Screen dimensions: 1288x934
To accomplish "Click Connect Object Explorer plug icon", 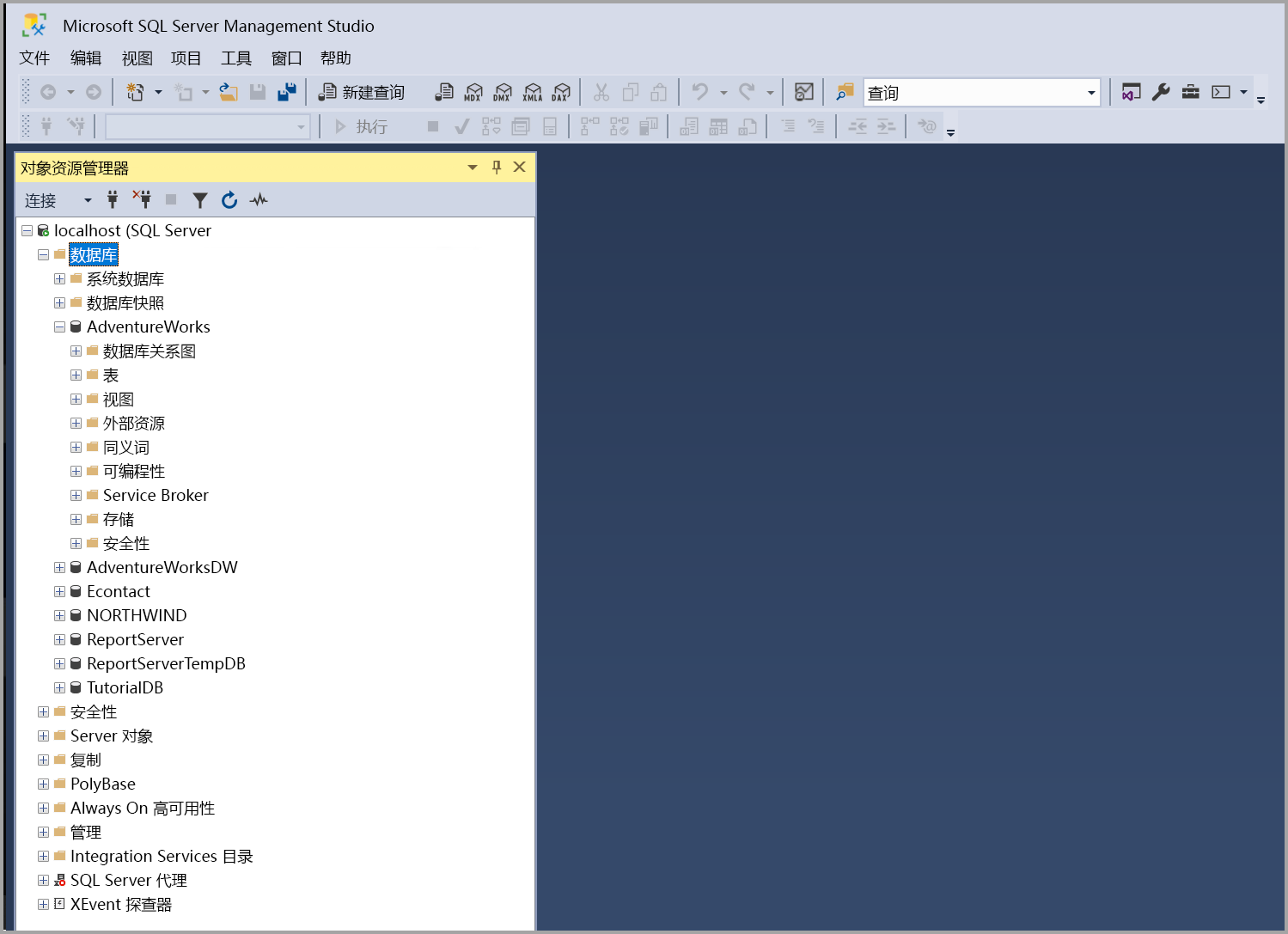I will tap(113, 199).
